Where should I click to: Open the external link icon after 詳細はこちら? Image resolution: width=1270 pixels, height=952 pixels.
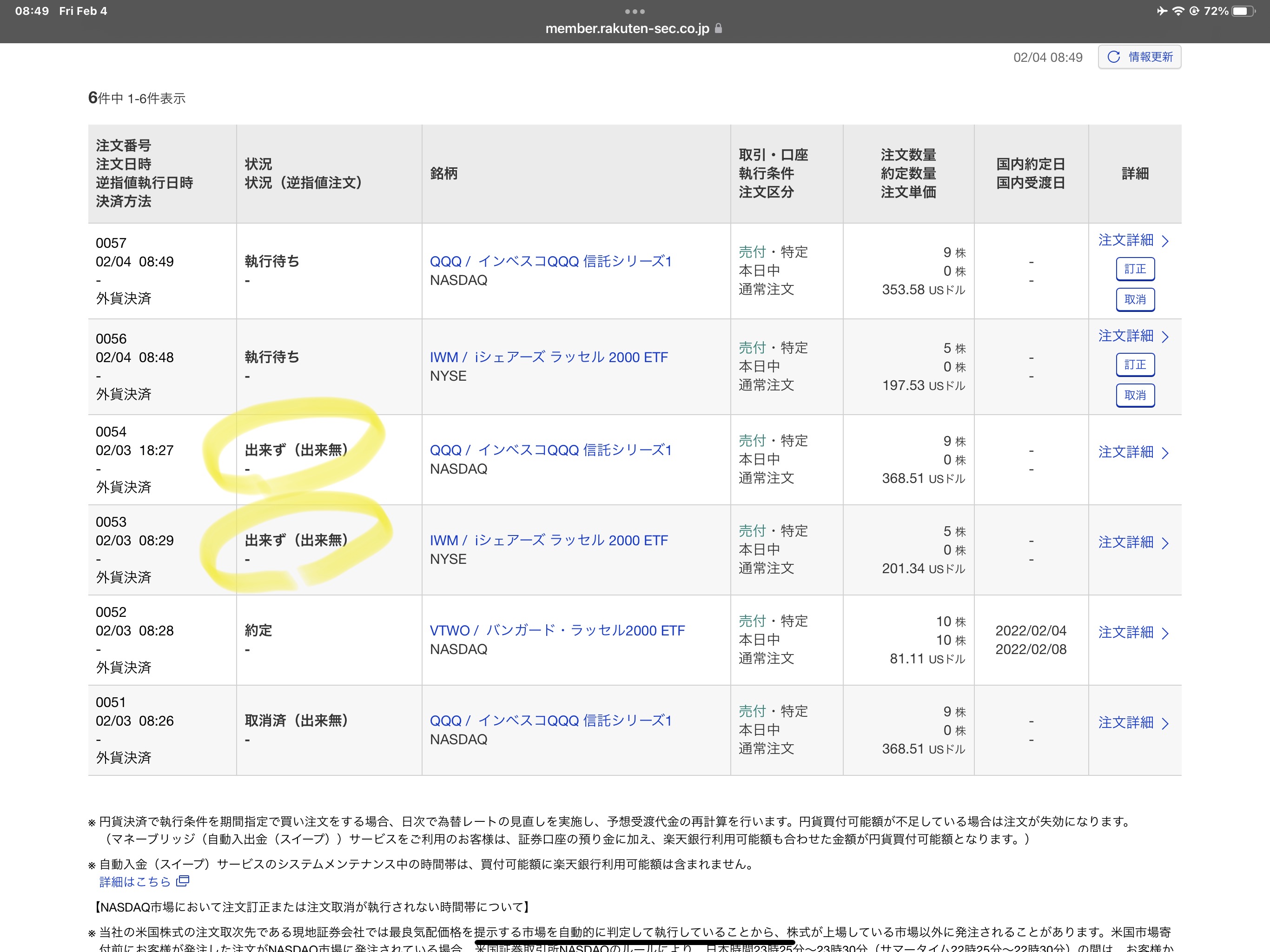183,881
